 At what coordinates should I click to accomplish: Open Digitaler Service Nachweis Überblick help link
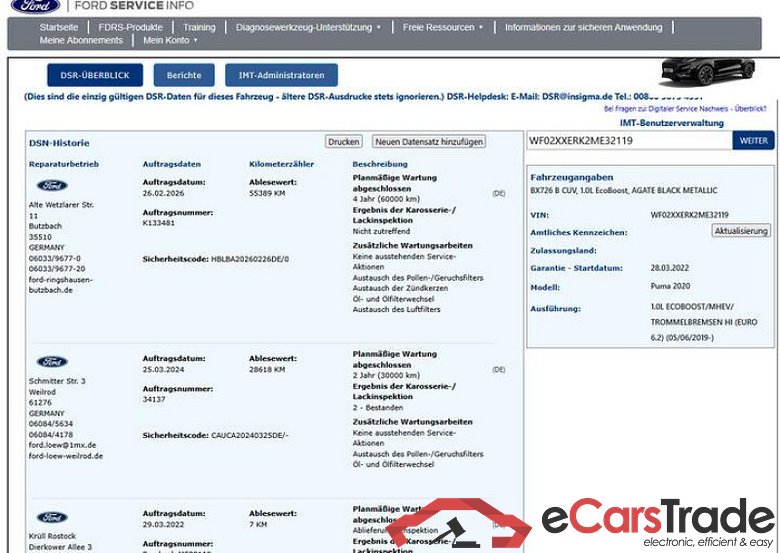click(x=685, y=108)
